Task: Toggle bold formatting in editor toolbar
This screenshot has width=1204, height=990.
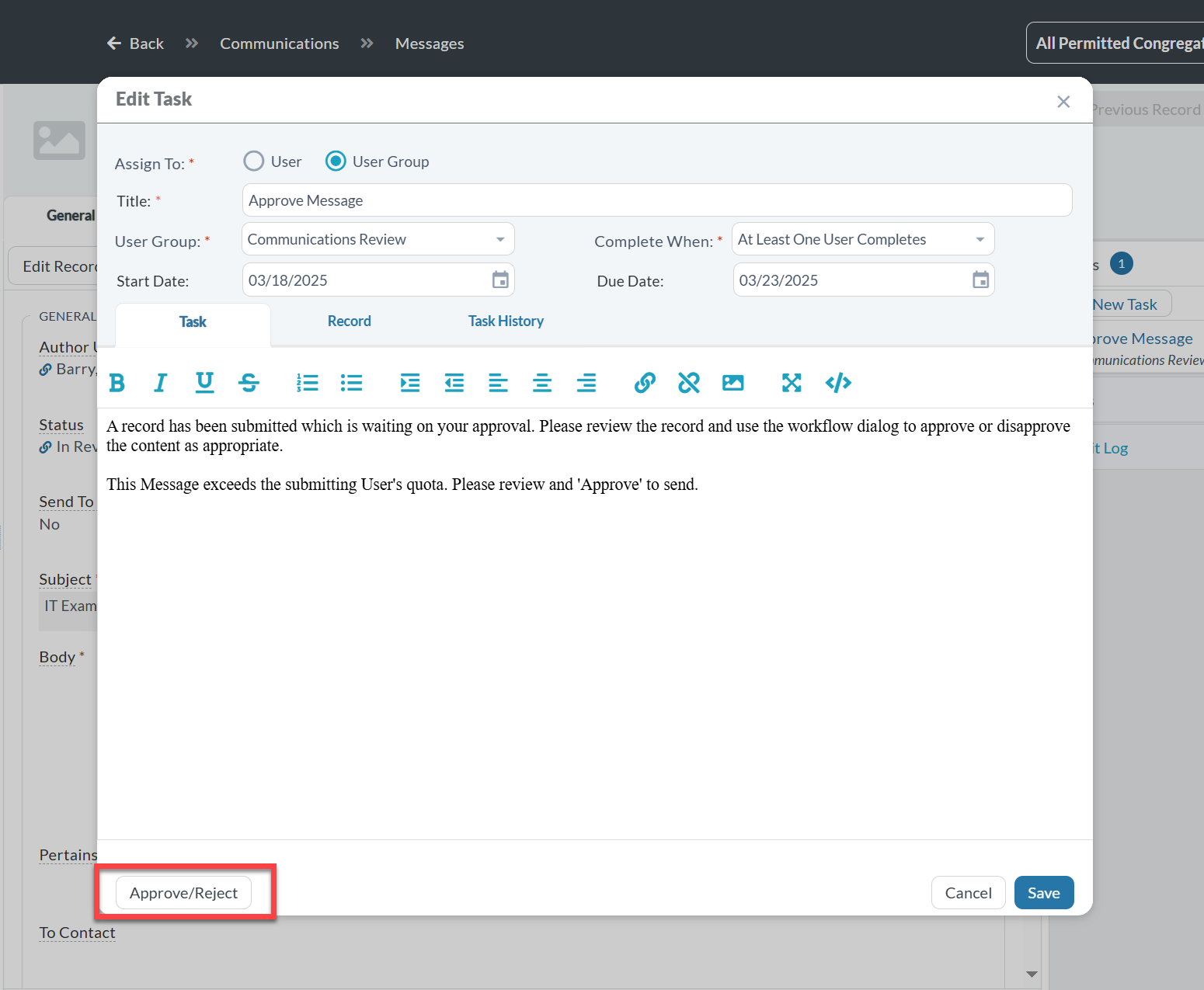Action: tap(117, 383)
